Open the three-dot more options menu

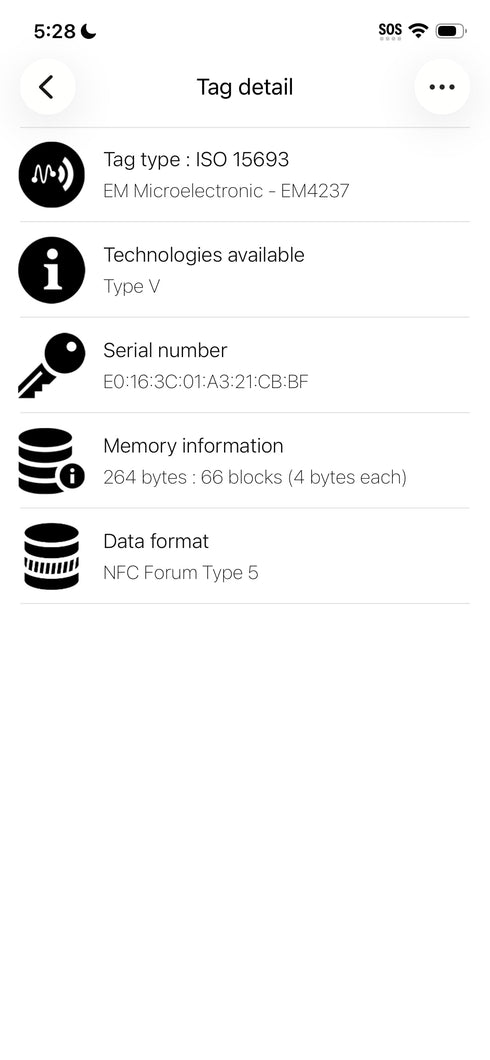[442, 87]
